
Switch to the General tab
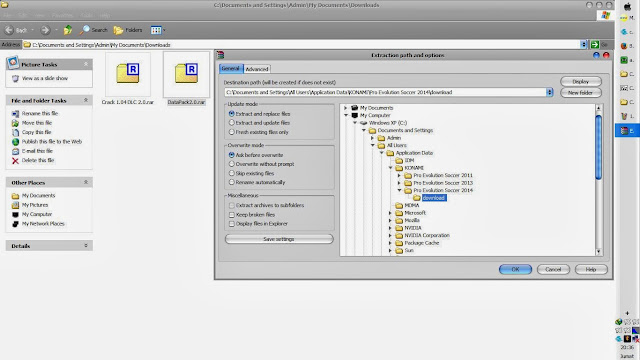click(231, 68)
